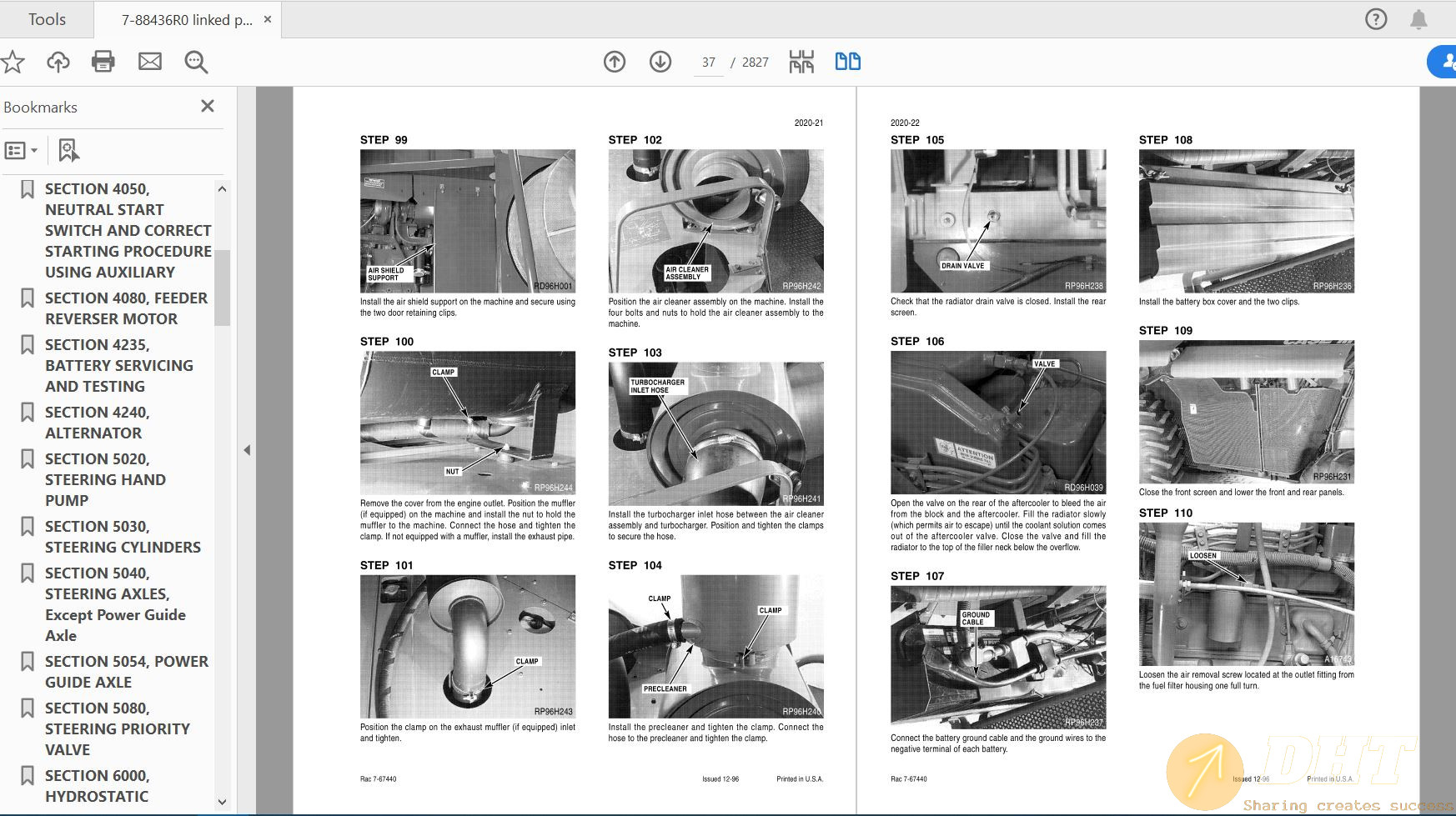Screen dimensions: 1456x816
Task: Click the page number input field
Action: [709, 63]
